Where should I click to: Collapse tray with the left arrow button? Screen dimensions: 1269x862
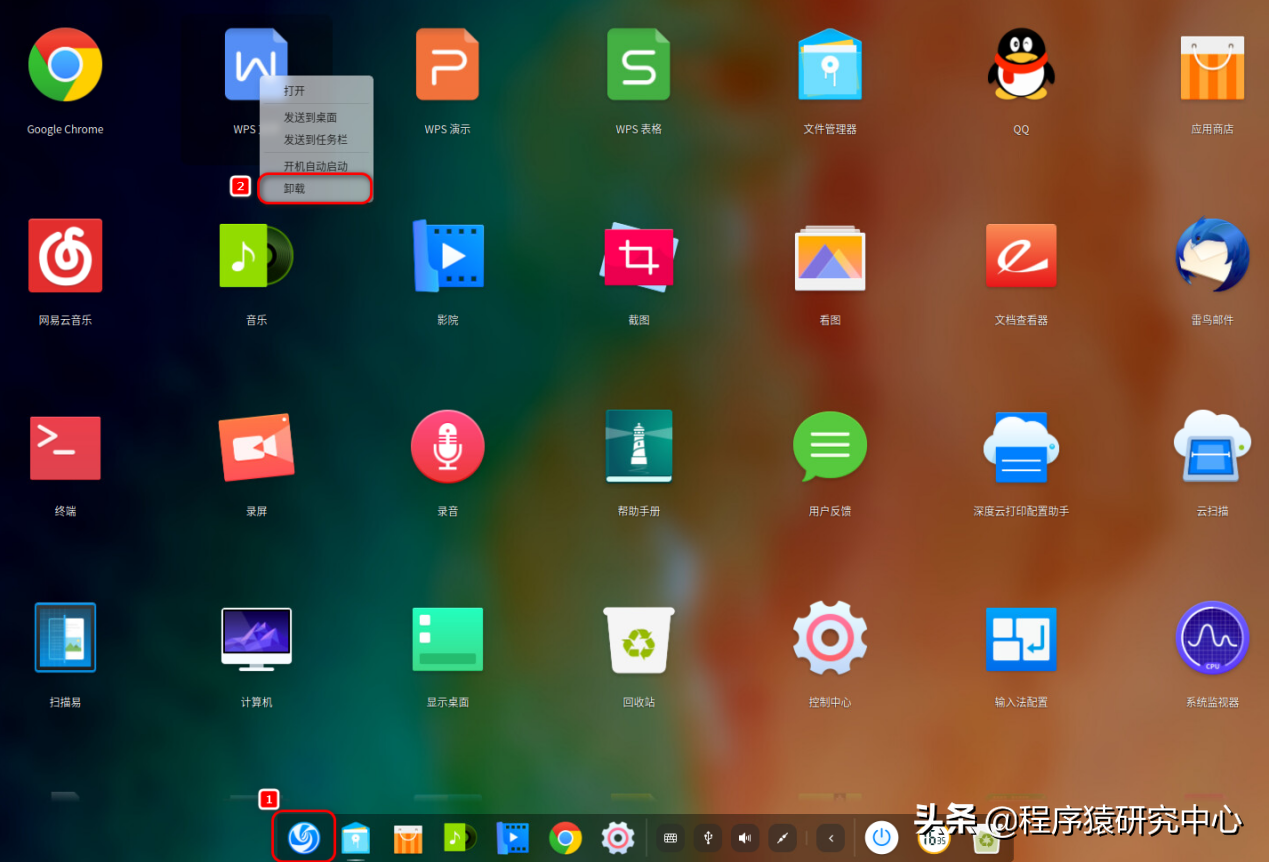click(830, 838)
